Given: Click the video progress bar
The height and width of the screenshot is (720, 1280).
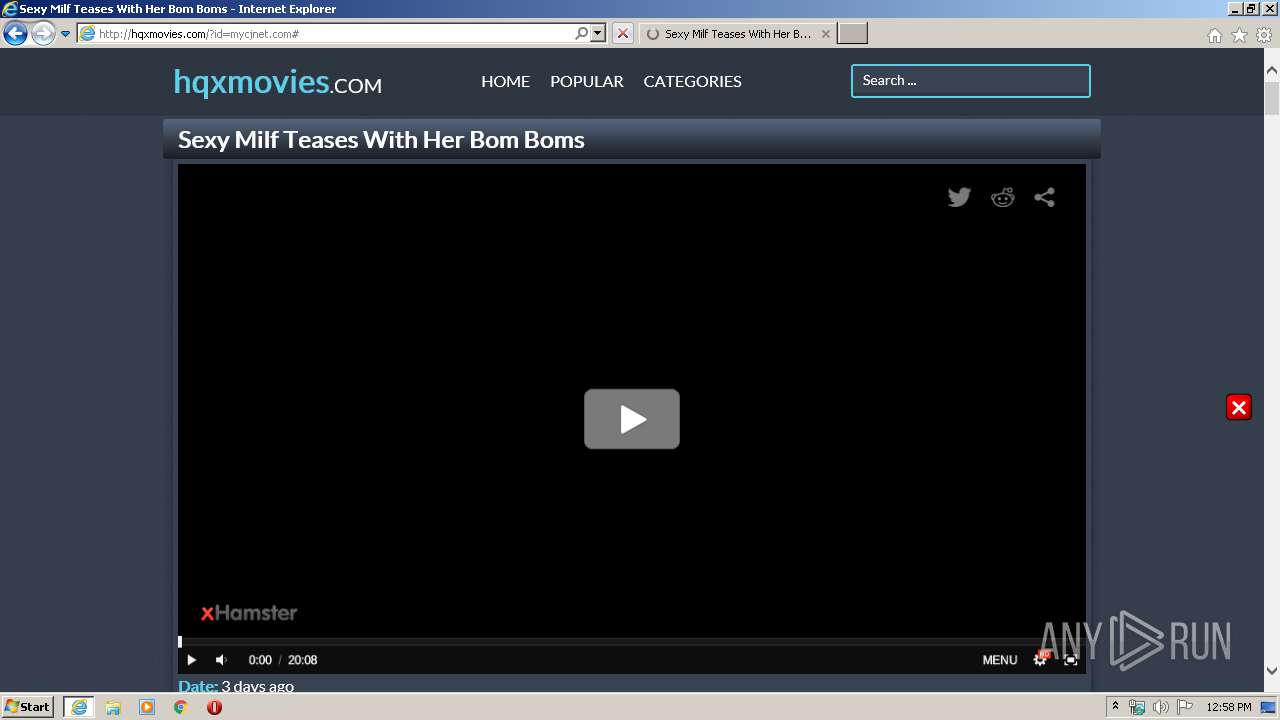Looking at the screenshot, I should pos(632,641).
